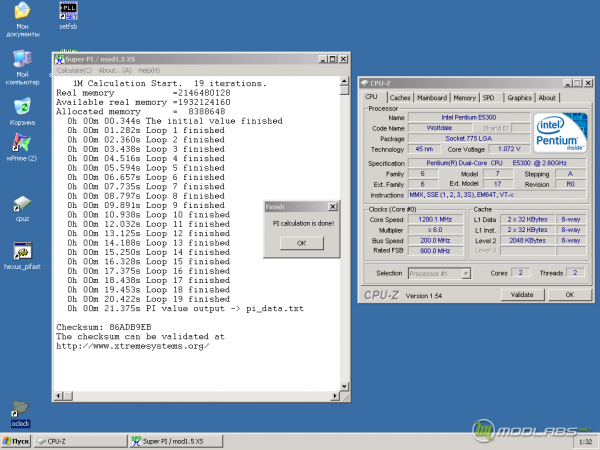The width and height of the screenshot is (600, 450).
Task: Click the OK button in CPU-Z
Action: click(x=569, y=295)
